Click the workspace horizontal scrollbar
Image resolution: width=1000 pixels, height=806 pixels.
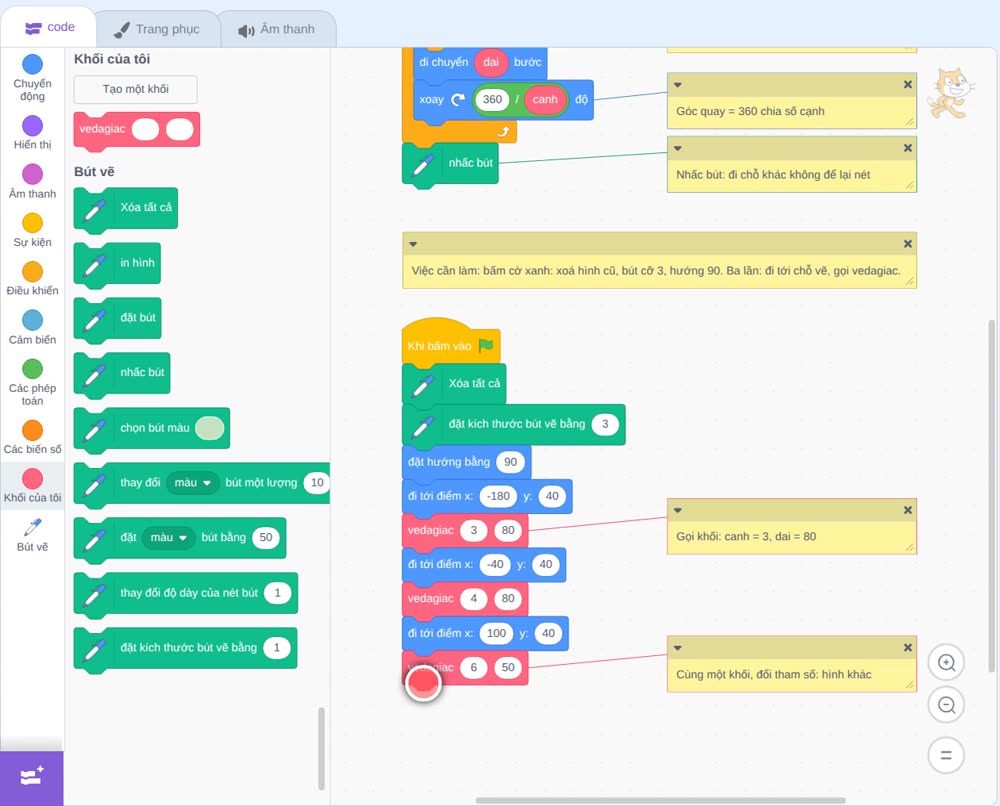coord(661,800)
